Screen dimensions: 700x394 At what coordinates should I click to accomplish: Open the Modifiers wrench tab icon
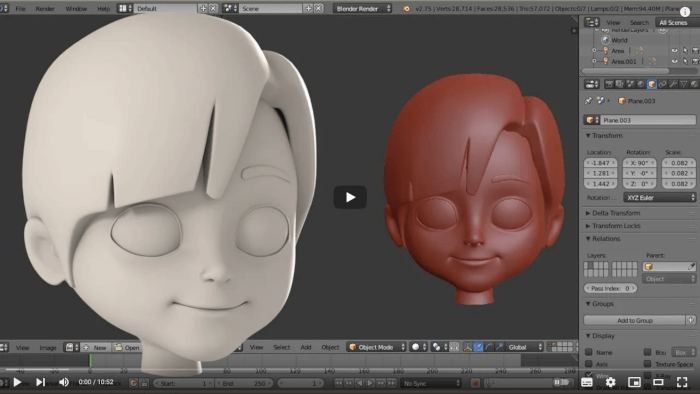tap(673, 84)
